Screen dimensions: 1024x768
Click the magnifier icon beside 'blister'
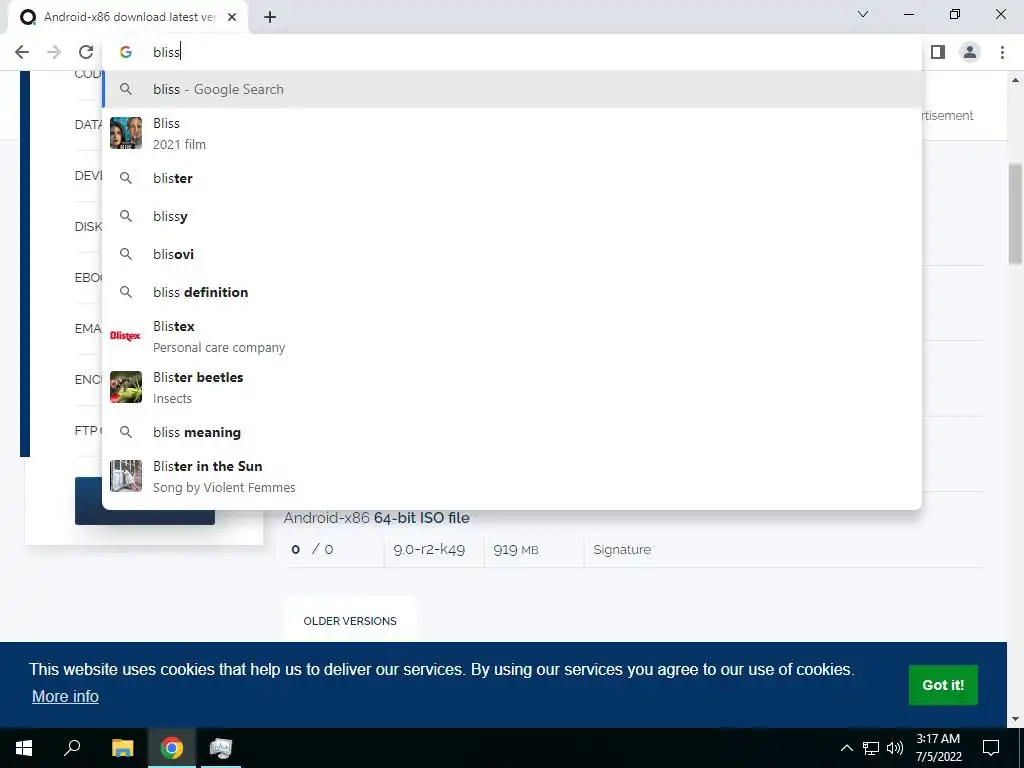point(126,178)
